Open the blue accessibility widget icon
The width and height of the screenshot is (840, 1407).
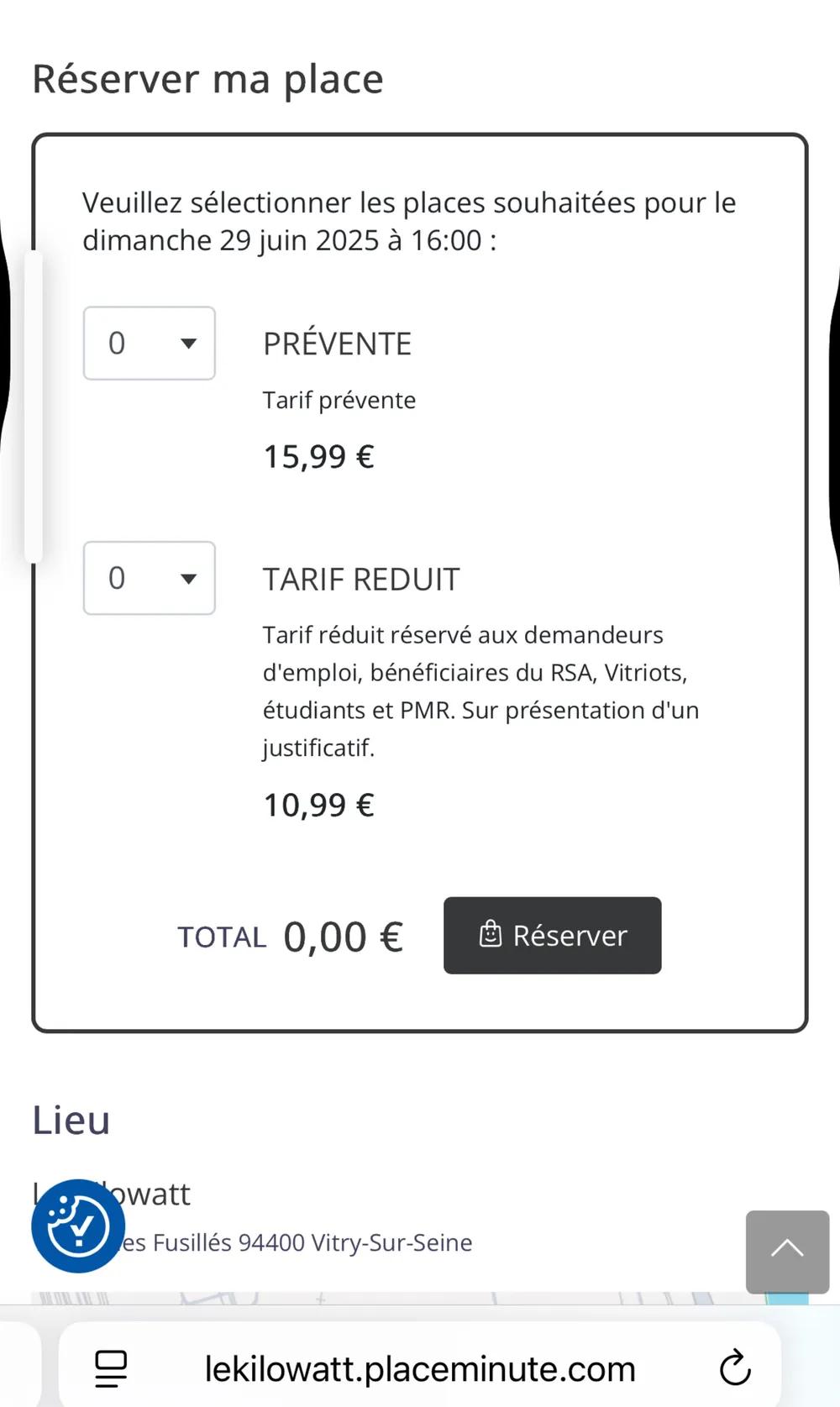(78, 1226)
